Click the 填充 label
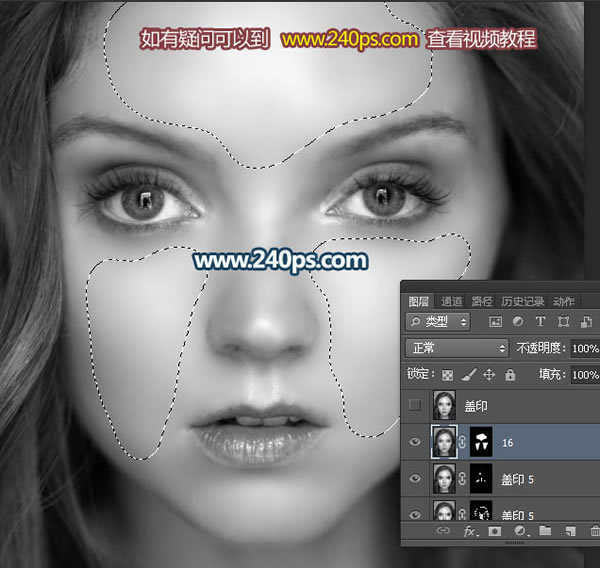600x568 pixels. click(552, 374)
